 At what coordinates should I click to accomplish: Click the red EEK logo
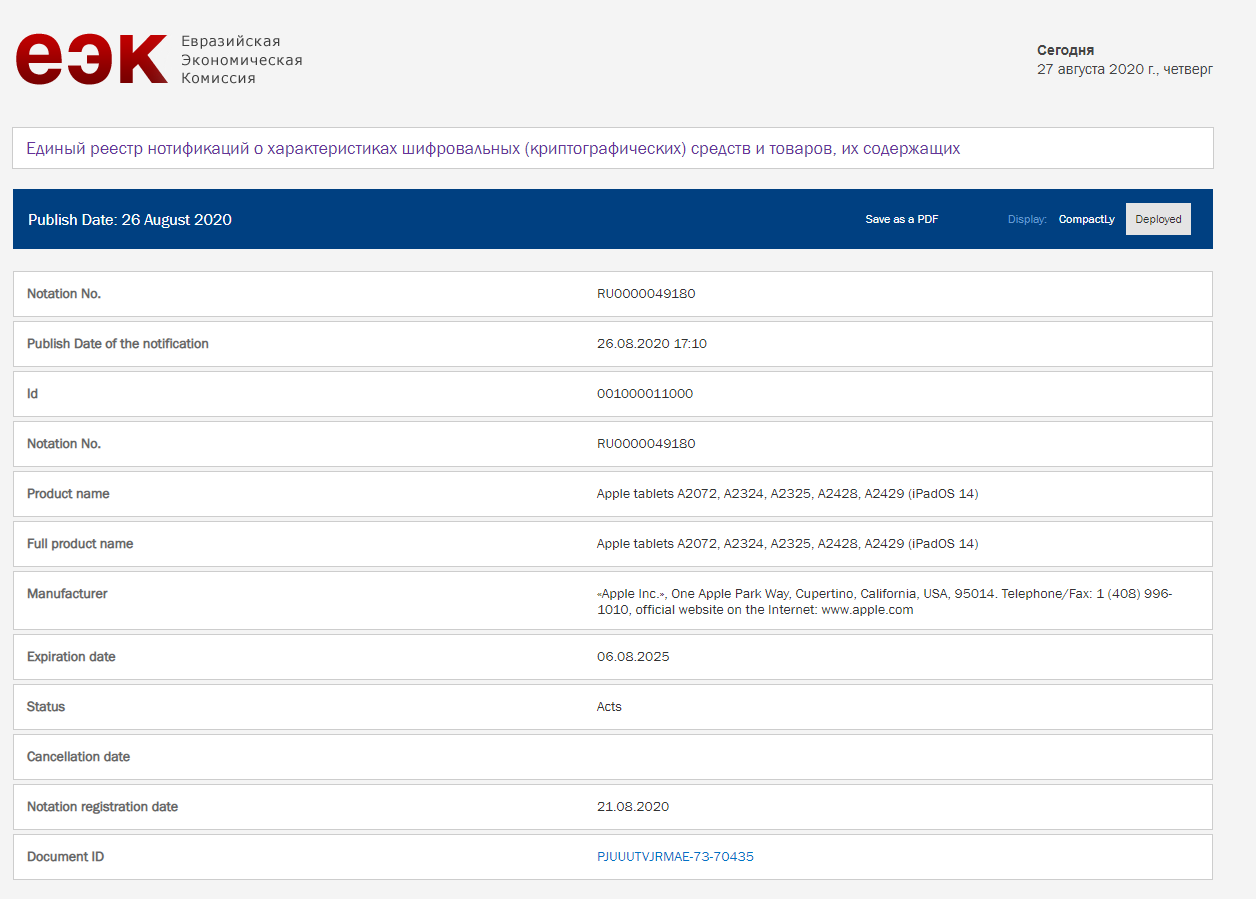coord(91,59)
